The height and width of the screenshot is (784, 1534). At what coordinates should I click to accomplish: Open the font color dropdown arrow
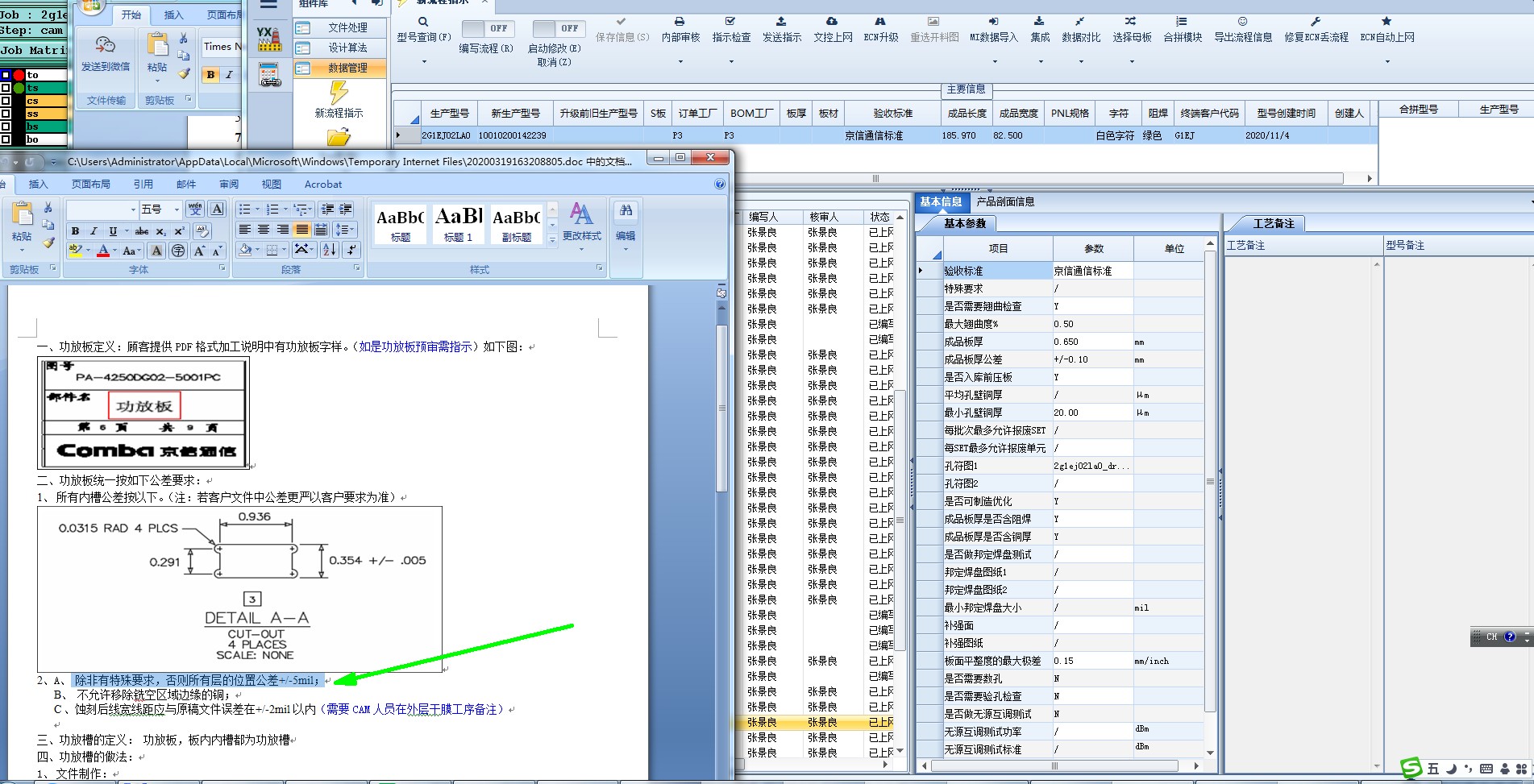click(x=115, y=251)
